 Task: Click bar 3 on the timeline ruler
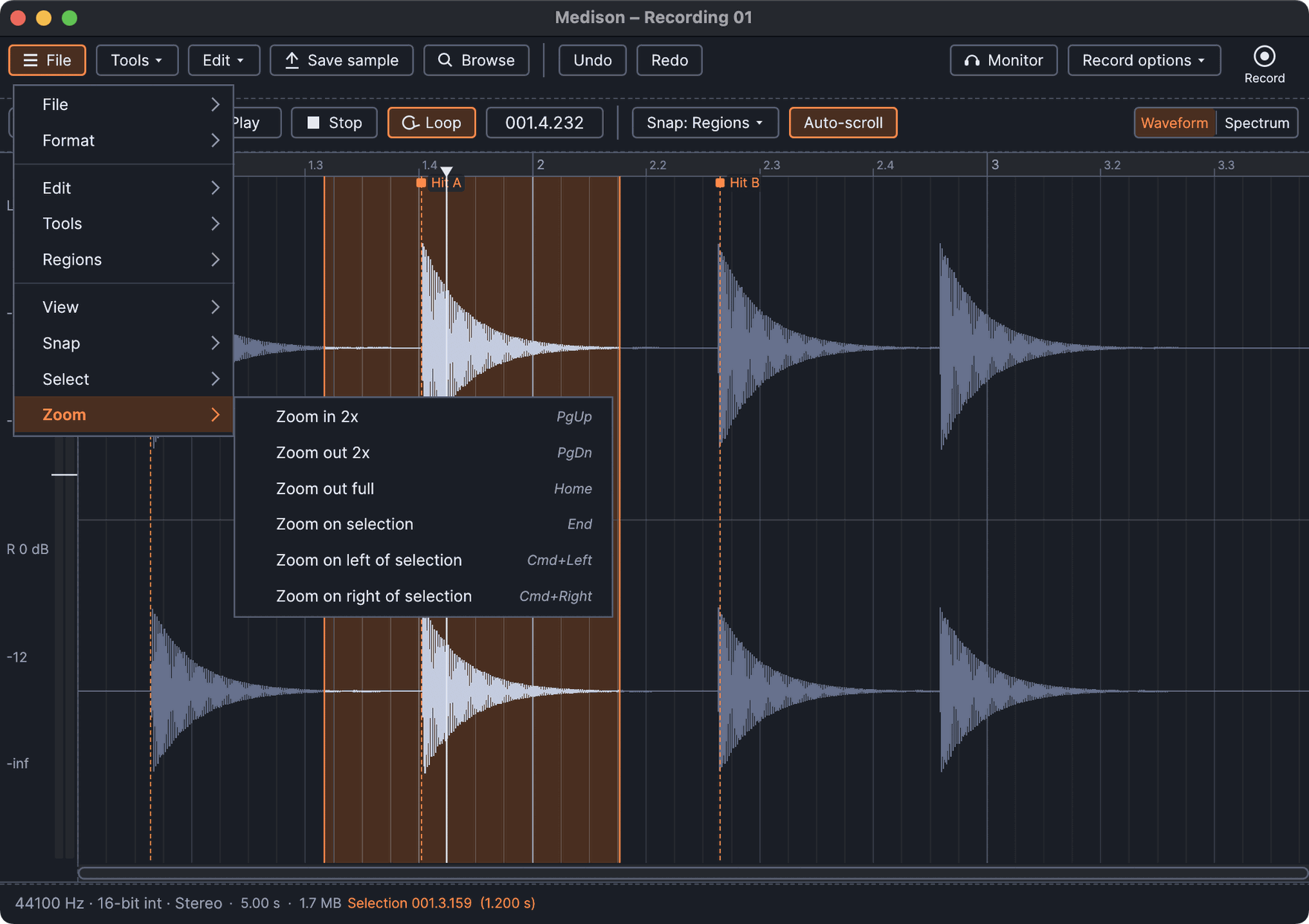click(994, 165)
